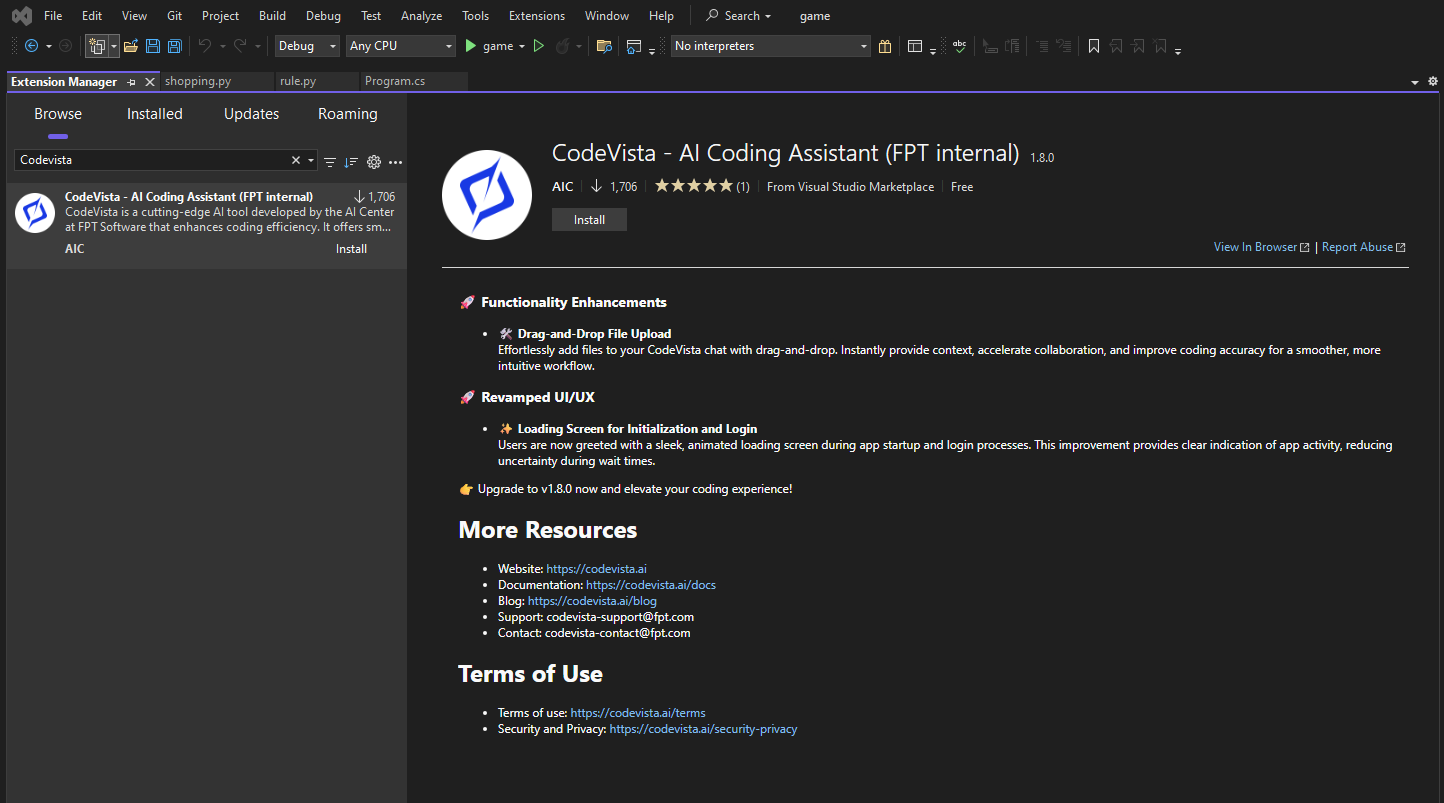Click the View In Browser link
The width and height of the screenshot is (1444, 803).
click(x=1261, y=247)
